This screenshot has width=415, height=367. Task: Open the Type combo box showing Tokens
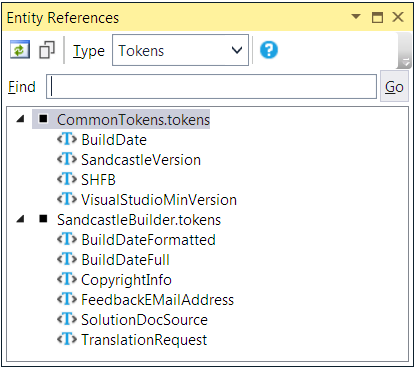[180, 50]
